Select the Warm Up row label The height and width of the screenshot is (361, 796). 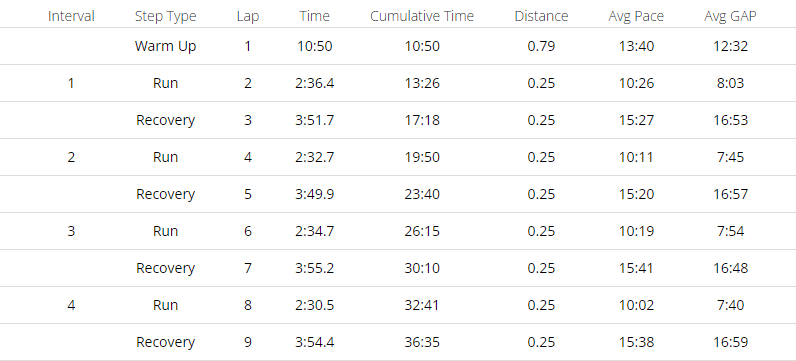[165, 46]
